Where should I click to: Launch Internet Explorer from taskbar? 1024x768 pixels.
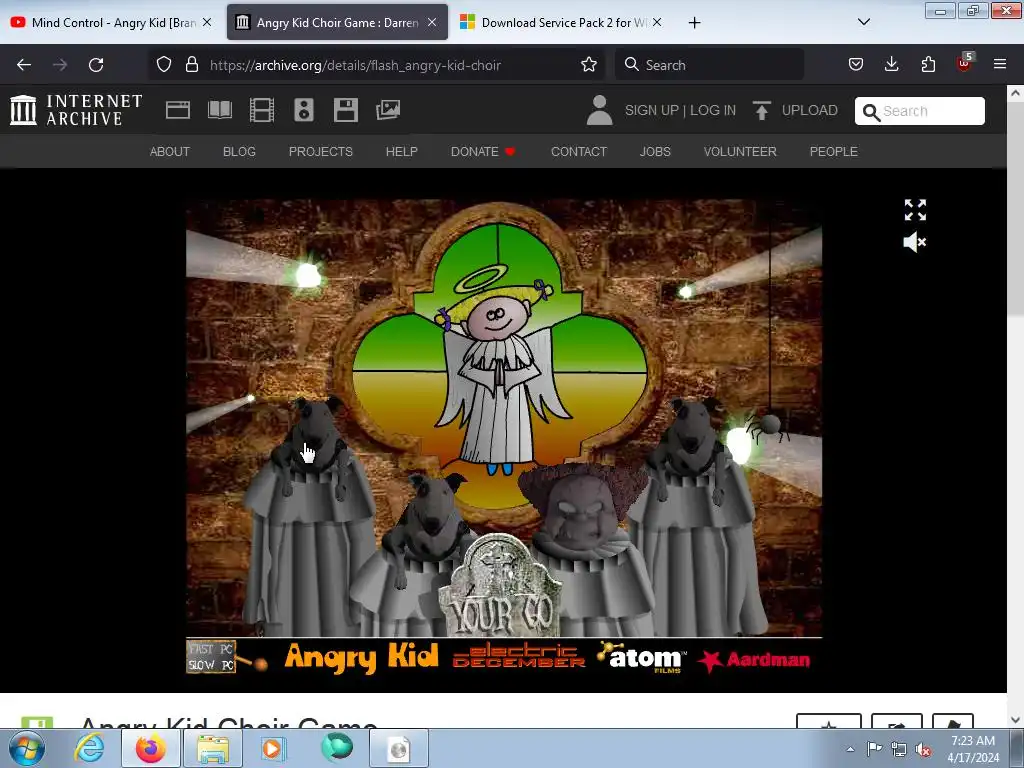[x=89, y=749]
